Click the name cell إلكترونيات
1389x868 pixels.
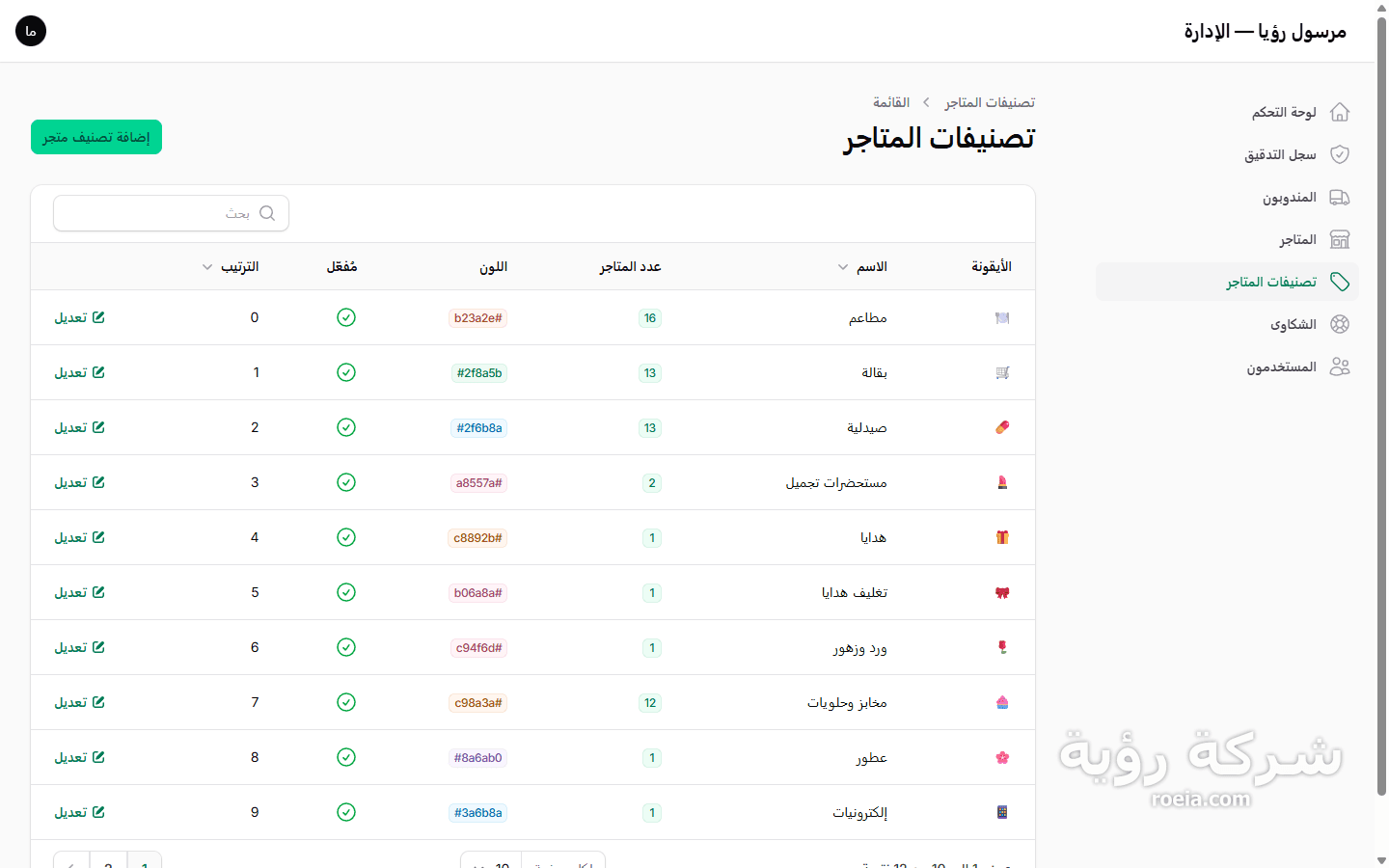(x=859, y=813)
